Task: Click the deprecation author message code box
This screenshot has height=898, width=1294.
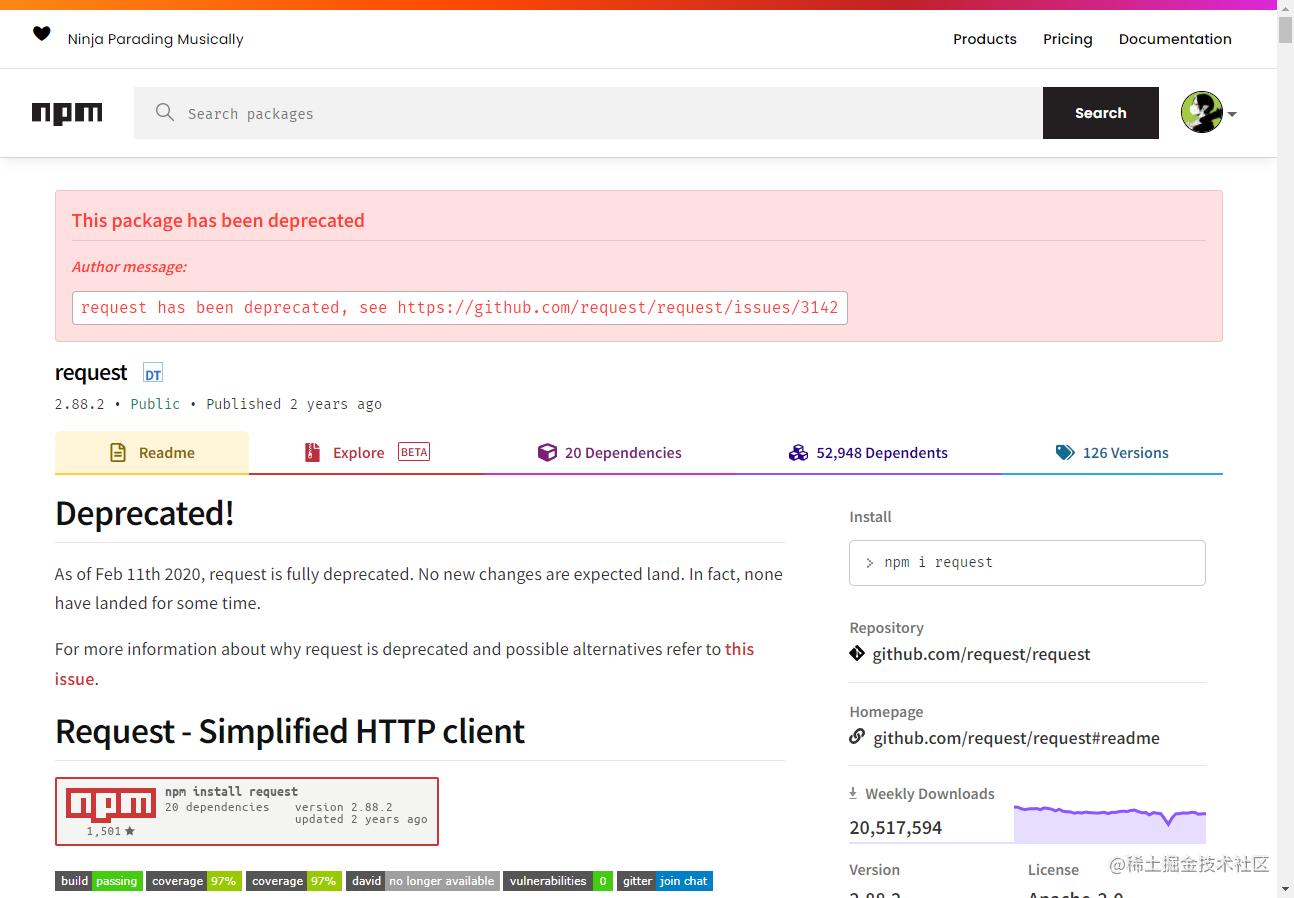Action: (460, 308)
